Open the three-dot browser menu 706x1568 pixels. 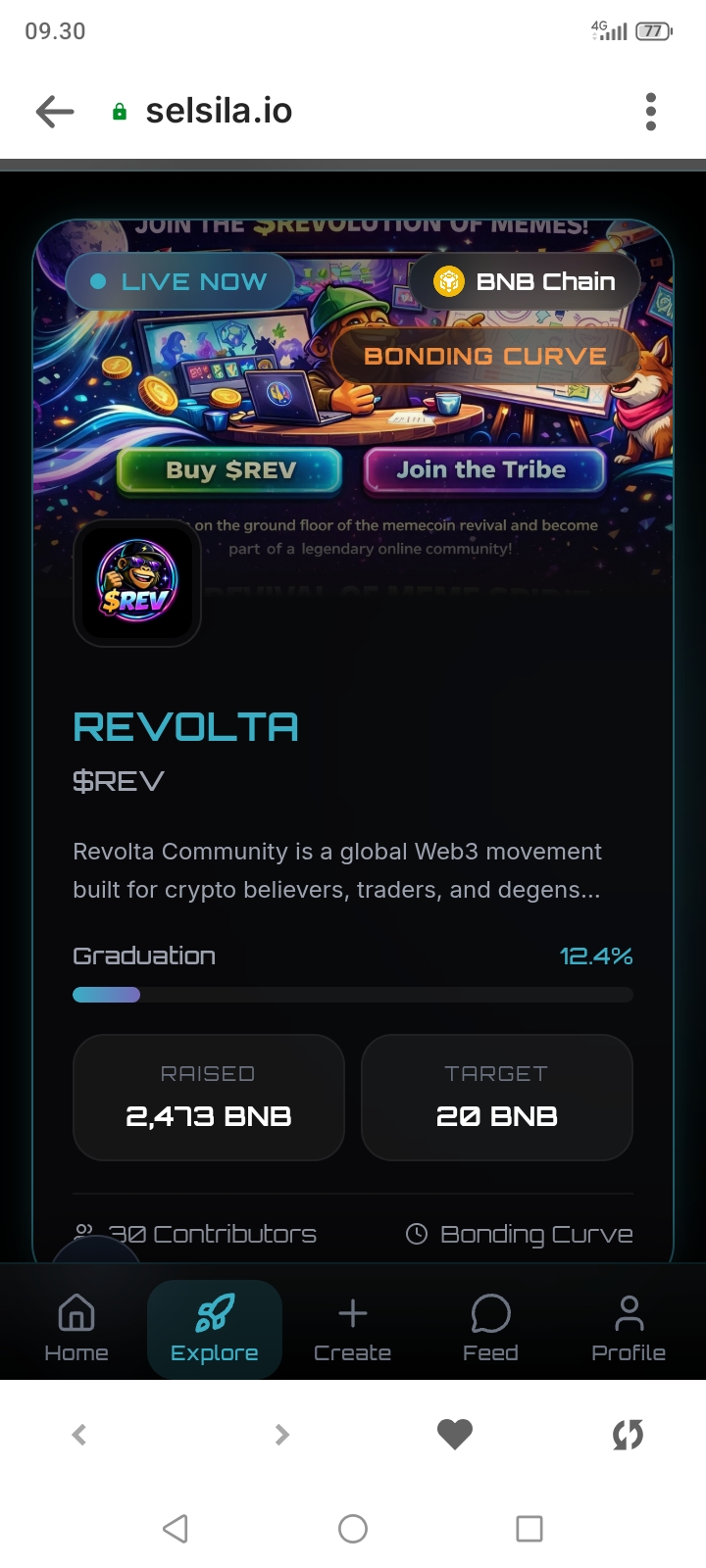click(650, 112)
